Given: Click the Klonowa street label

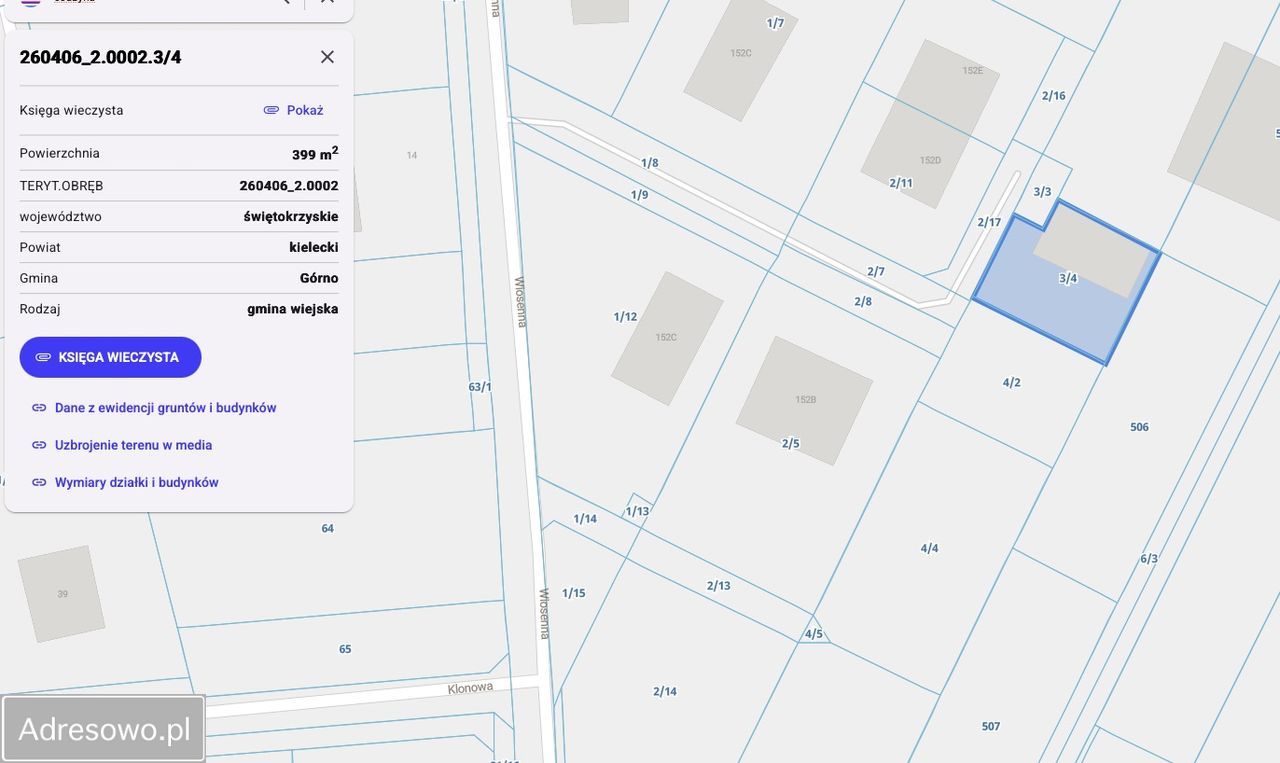Looking at the screenshot, I should pyautogui.click(x=470, y=688).
